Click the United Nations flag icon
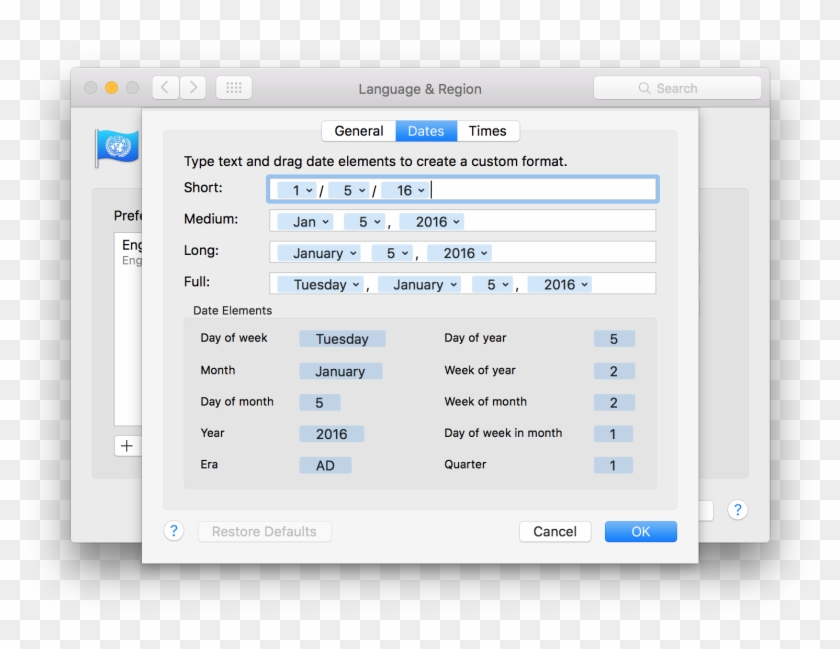The image size is (840, 649). tap(116, 147)
